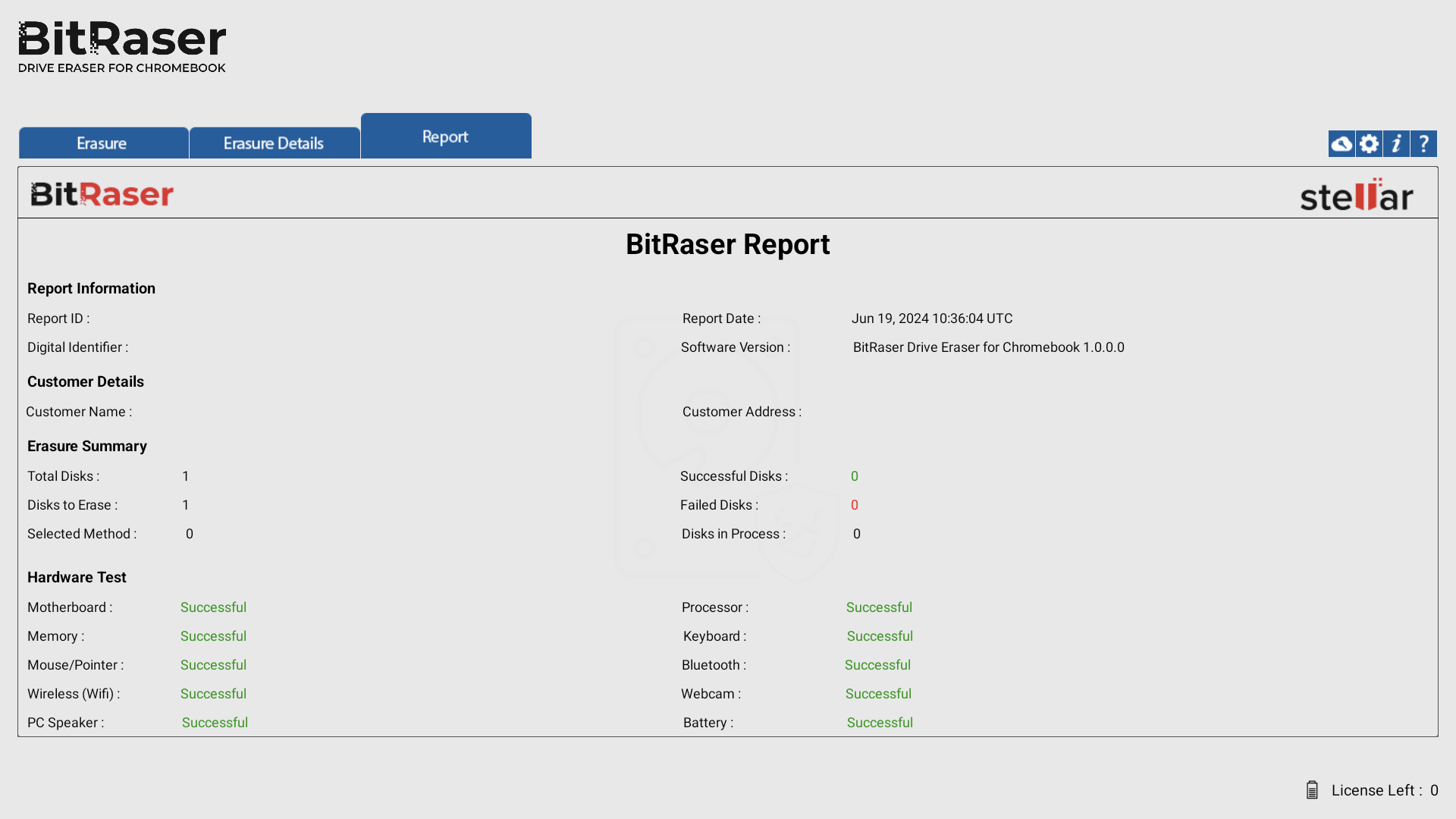Click the Total Disks value 1
Image resolution: width=1456 pixels, height=819 pixels.
[x=186, y=476]
